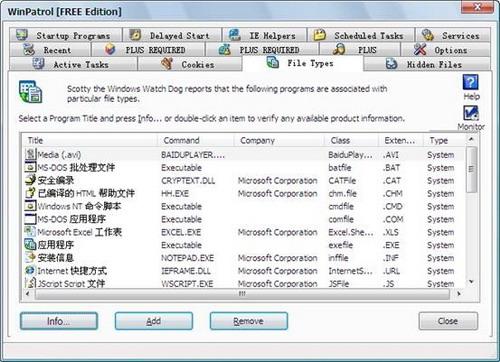
Task: Select the CRYPTEXT.DLL command entry
Action: [x=188, y=181]
